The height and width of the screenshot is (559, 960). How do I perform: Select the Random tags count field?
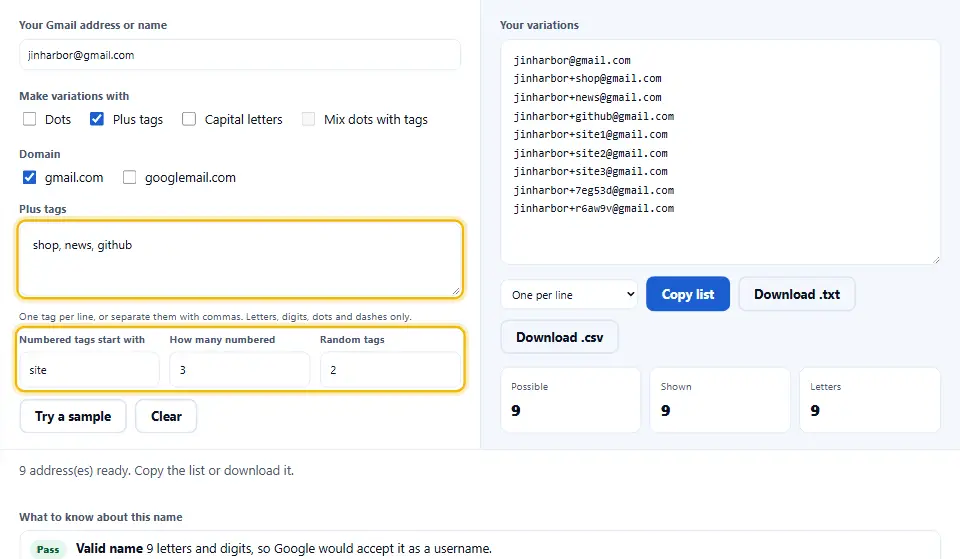(x=390, y=370)
